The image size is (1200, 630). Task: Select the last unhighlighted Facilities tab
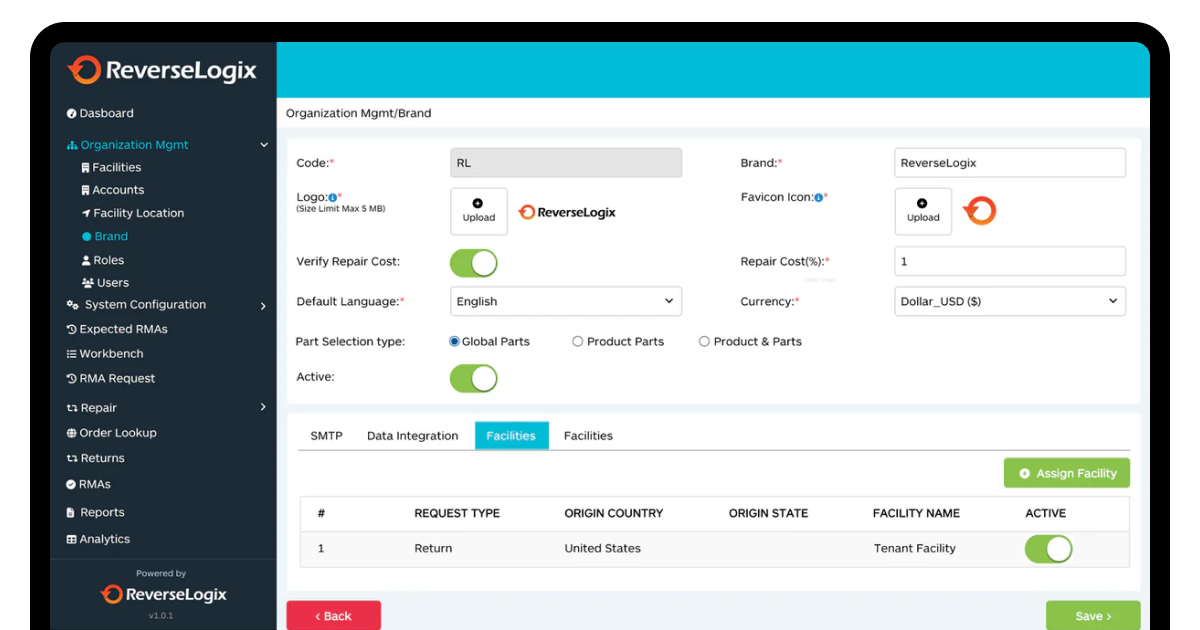[x=588, y=436]
